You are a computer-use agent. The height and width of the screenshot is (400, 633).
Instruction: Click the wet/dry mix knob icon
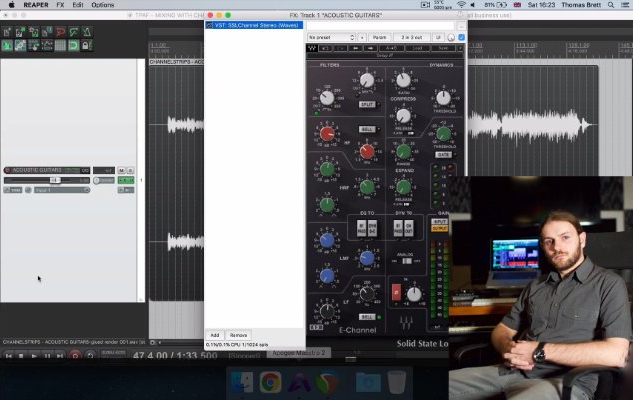click(x=451, y=38)
